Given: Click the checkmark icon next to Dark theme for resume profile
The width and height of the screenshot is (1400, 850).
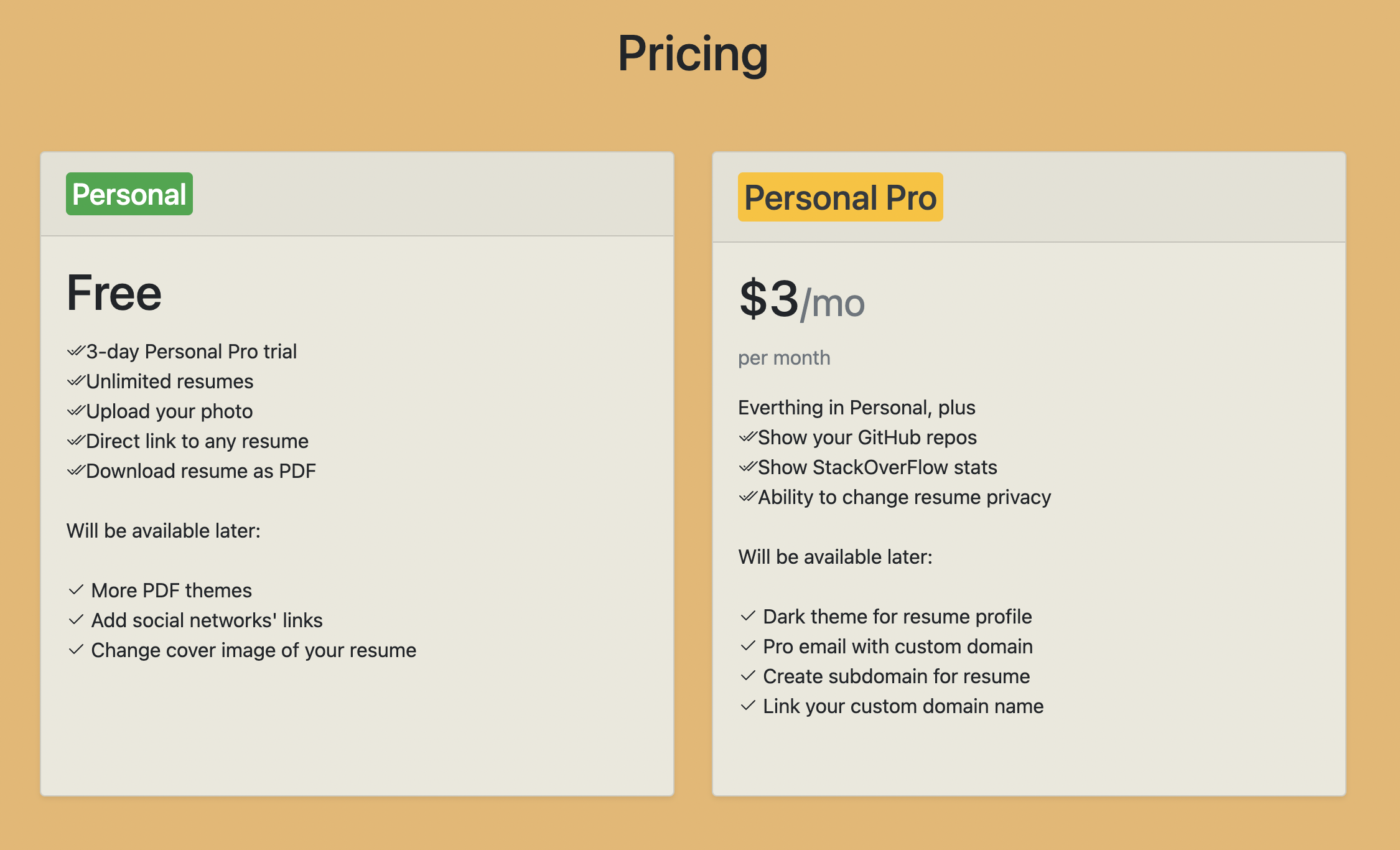Looking at the screenshot, I should click(x=748, y=615).
